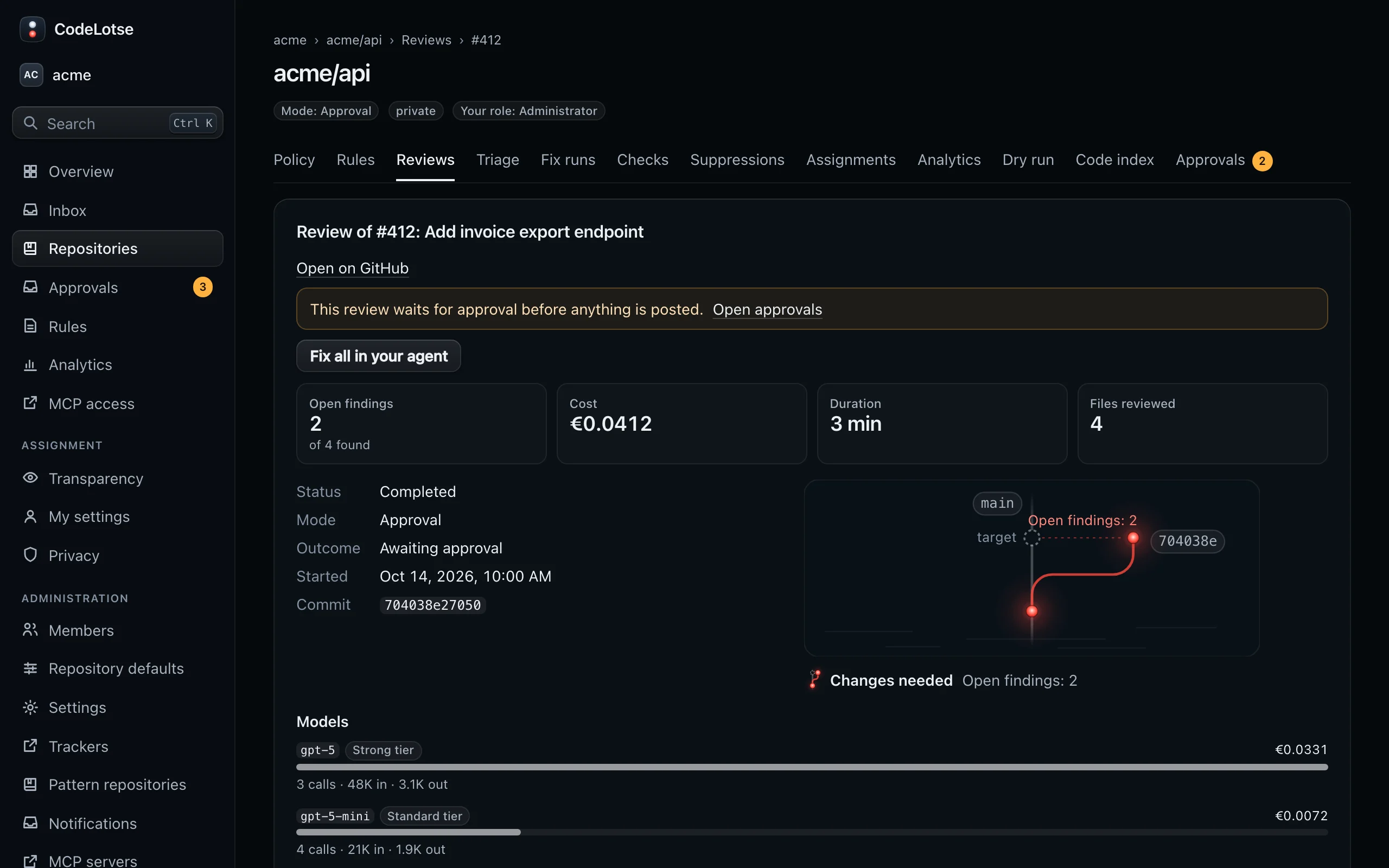Follow the Open approvals link in banner
This screenshot has height=868, width=1389.
click(x=767, y=309)
